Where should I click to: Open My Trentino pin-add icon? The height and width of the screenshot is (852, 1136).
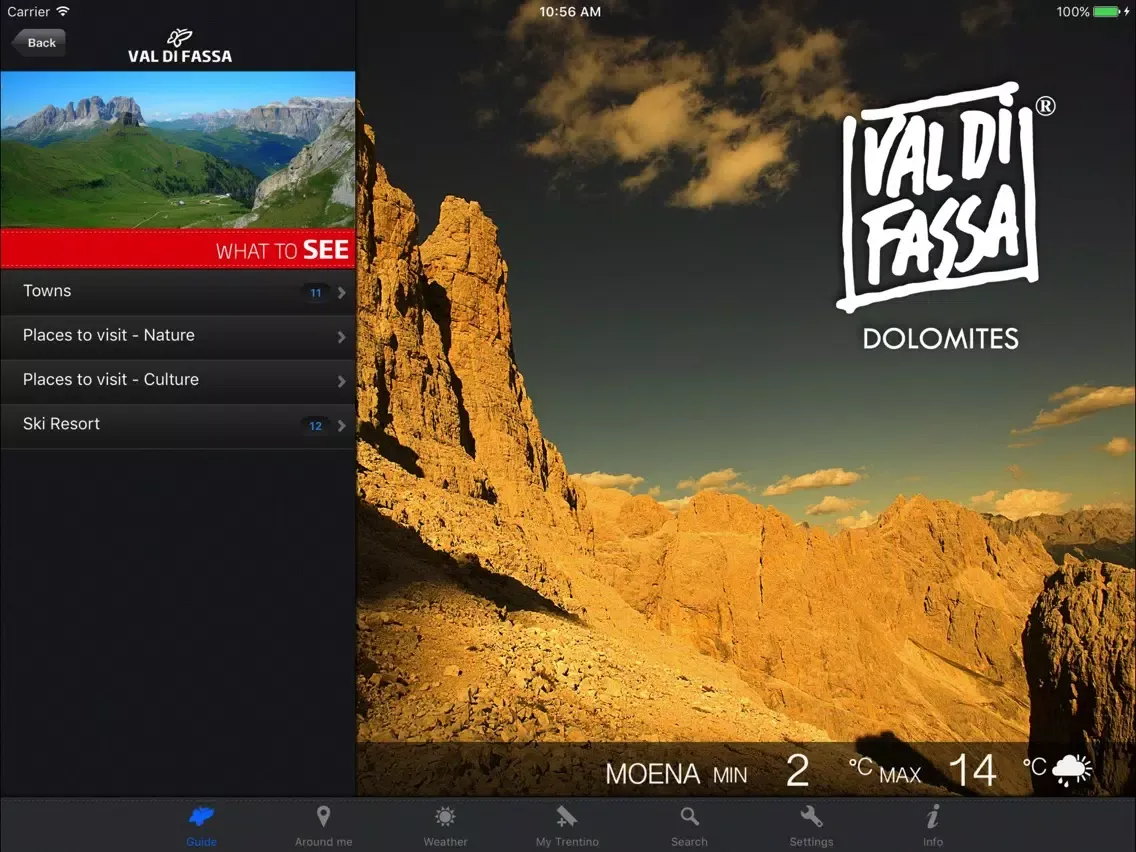[567, 817]
